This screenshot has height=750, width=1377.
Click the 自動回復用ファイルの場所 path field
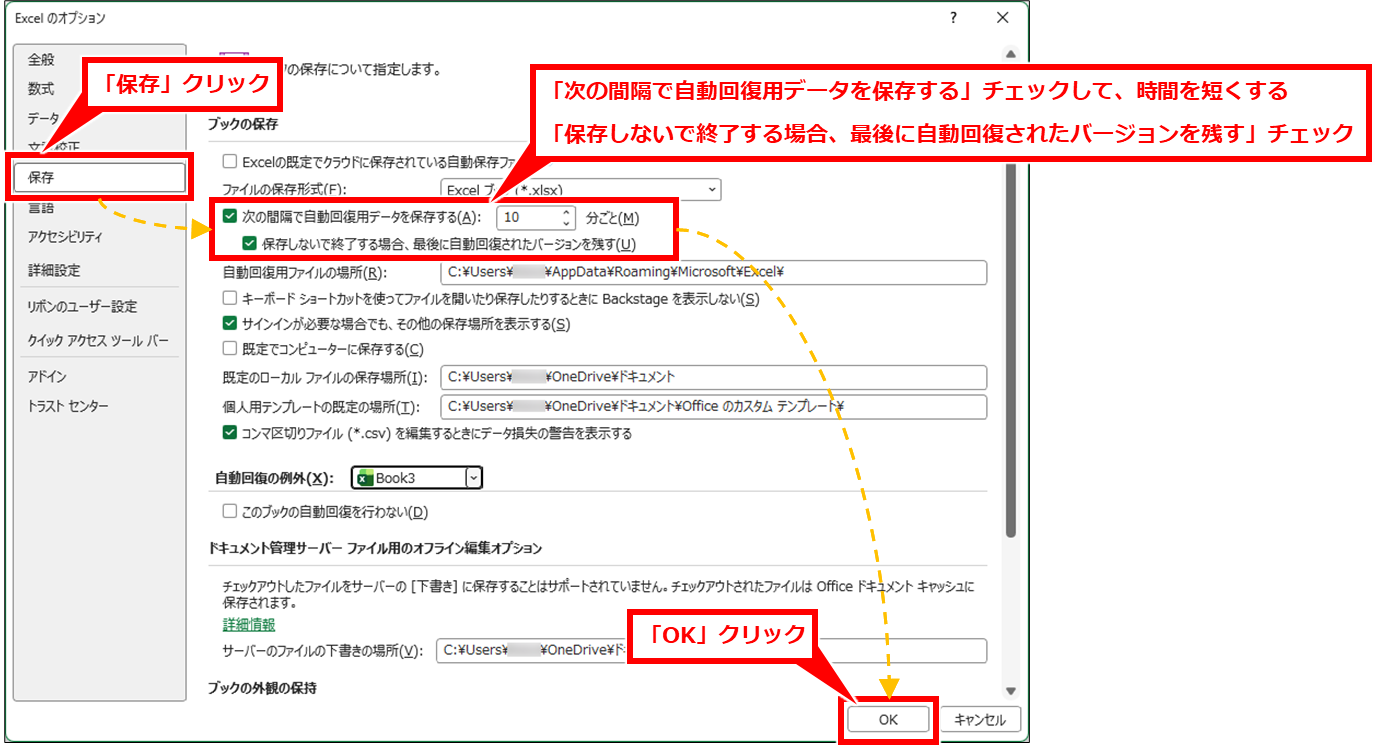click(712, 272)
